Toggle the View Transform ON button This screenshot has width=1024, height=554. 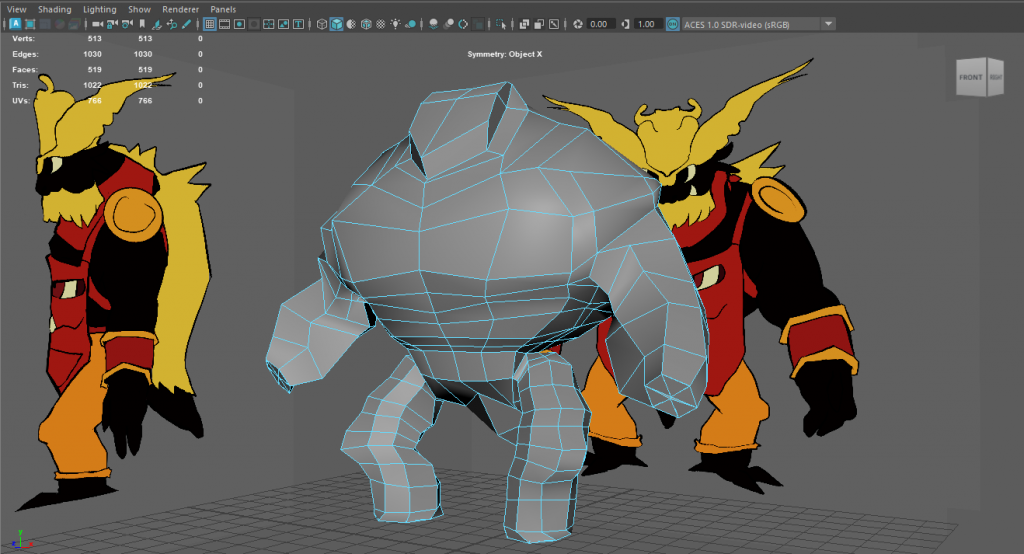(673, 24)
